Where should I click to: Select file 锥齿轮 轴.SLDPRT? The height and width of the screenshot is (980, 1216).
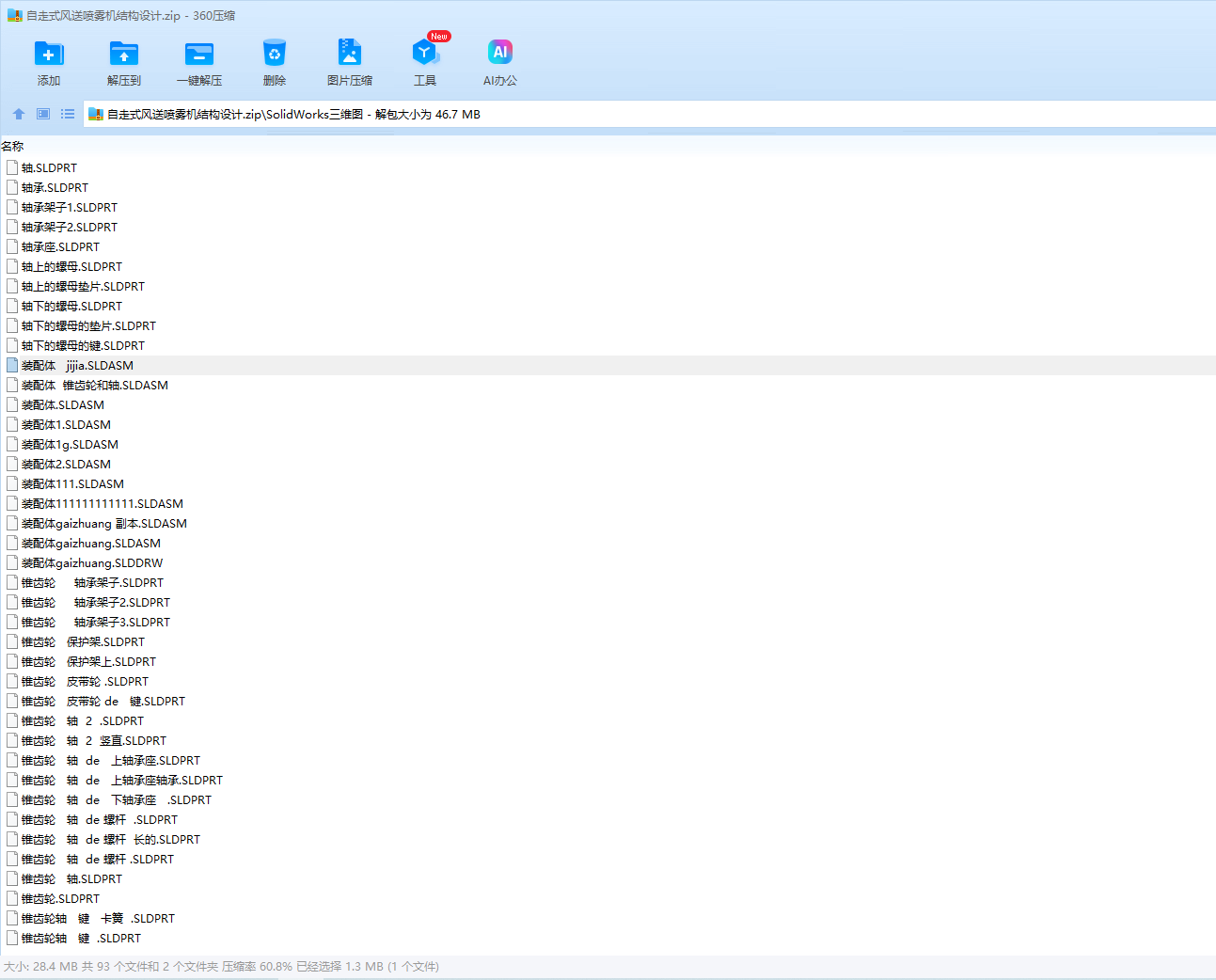71,878
